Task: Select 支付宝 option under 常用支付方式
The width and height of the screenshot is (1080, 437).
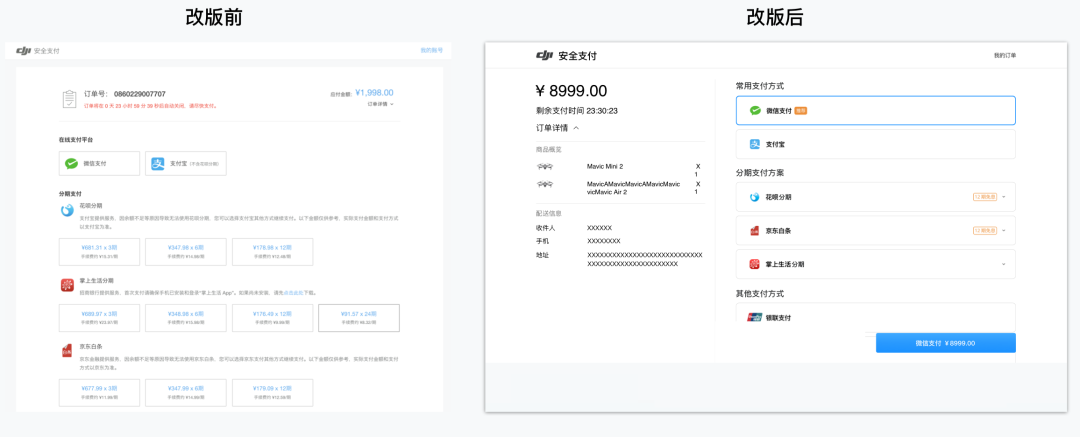Action: pos(875,144)
